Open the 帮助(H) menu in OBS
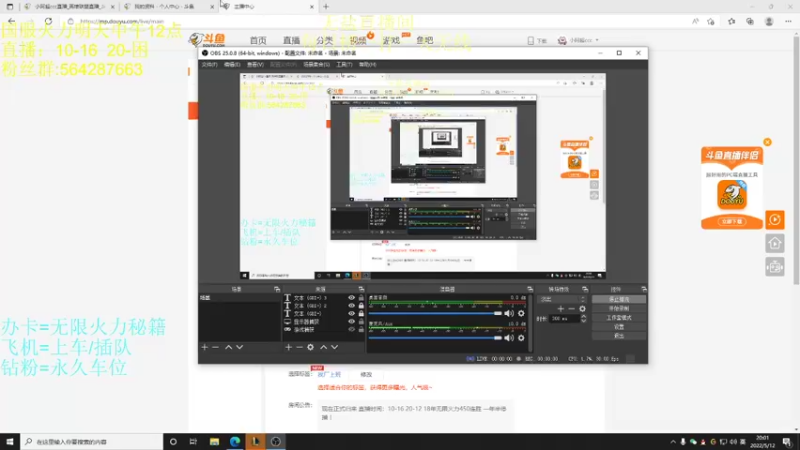The width and height of the screenshot is (800, 450). (367, 65)
